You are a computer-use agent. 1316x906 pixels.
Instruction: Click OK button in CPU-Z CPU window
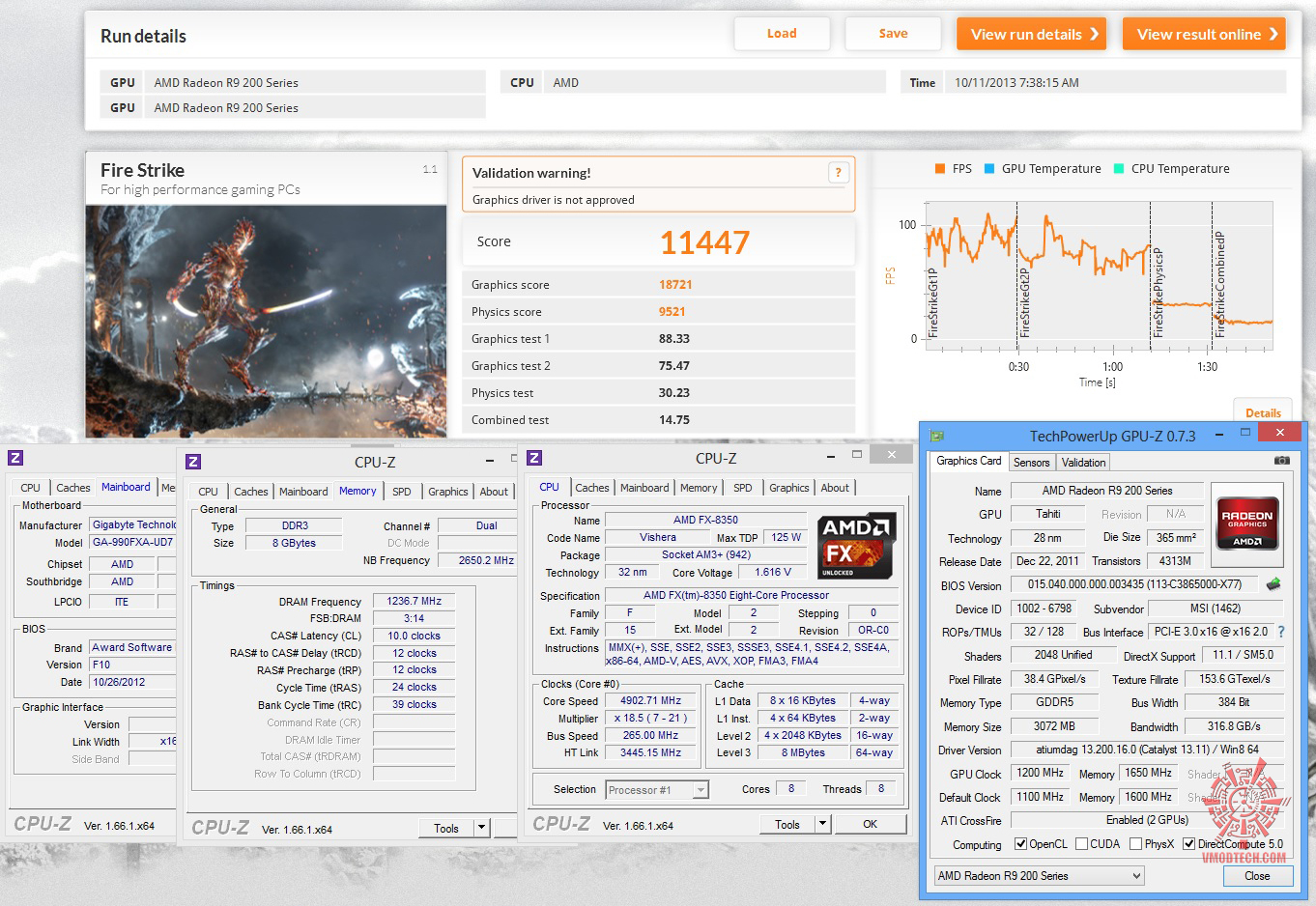pyautogui.click(x=871, y=824)
